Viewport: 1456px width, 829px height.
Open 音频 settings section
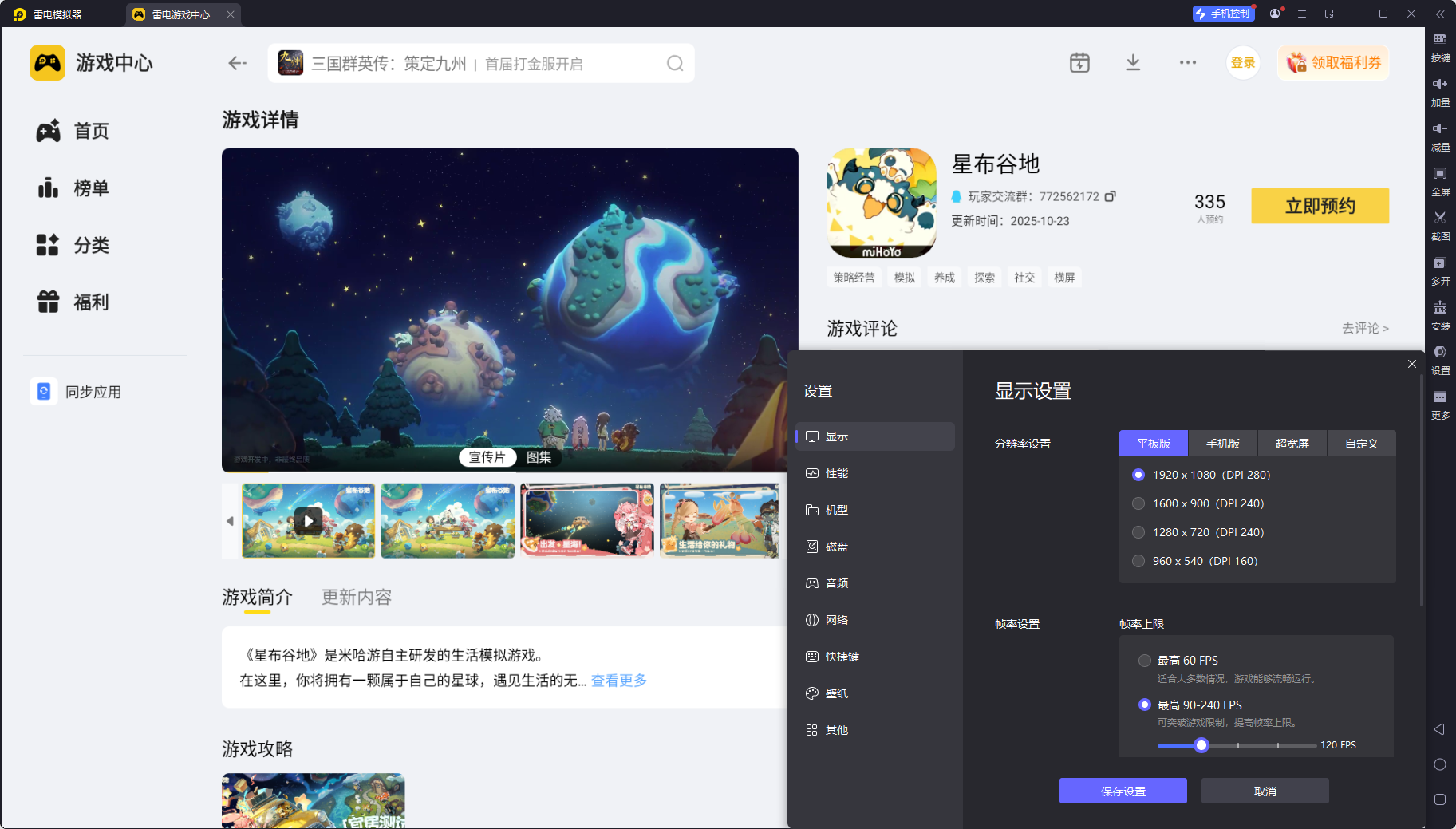pyautogui.click(x=875, y=583)
